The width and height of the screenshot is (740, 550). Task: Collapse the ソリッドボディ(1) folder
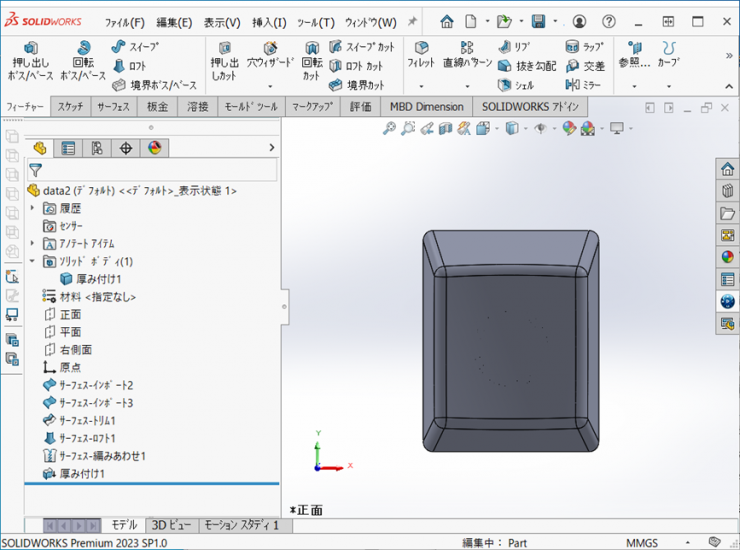click(x=33, y=261)
